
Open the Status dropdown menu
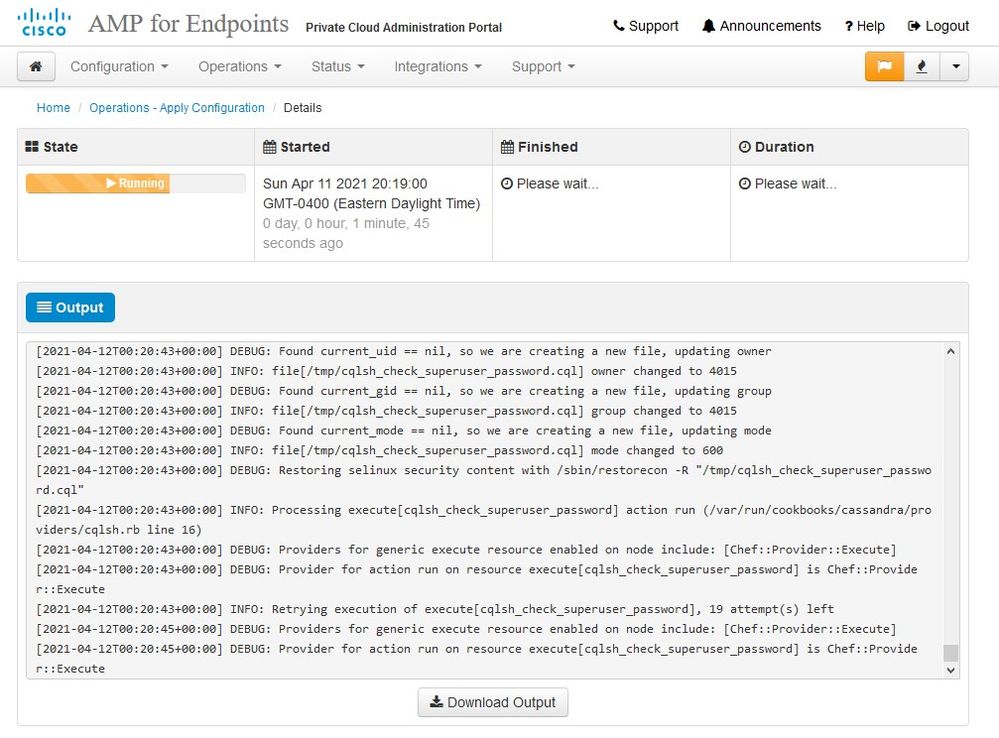coord(338,66)
